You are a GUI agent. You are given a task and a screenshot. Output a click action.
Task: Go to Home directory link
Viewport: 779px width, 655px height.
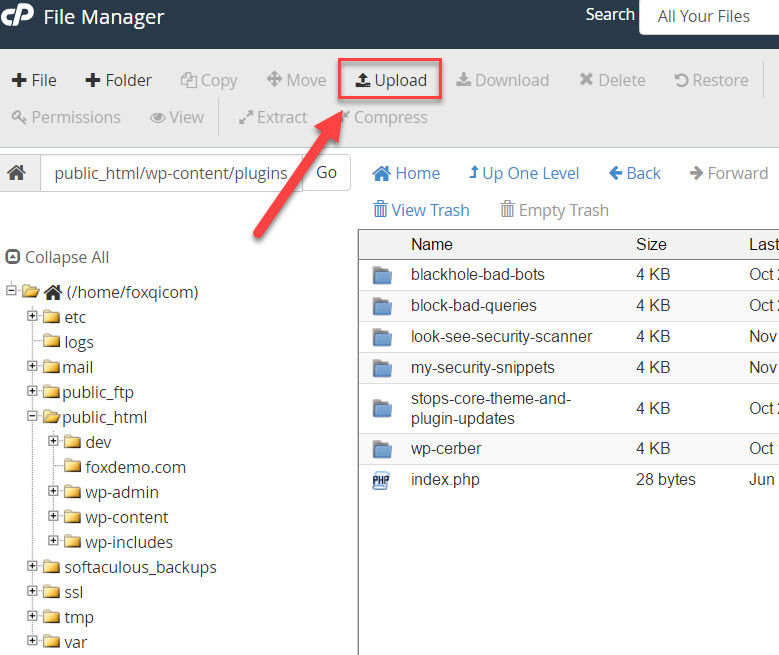click(406, 173)
